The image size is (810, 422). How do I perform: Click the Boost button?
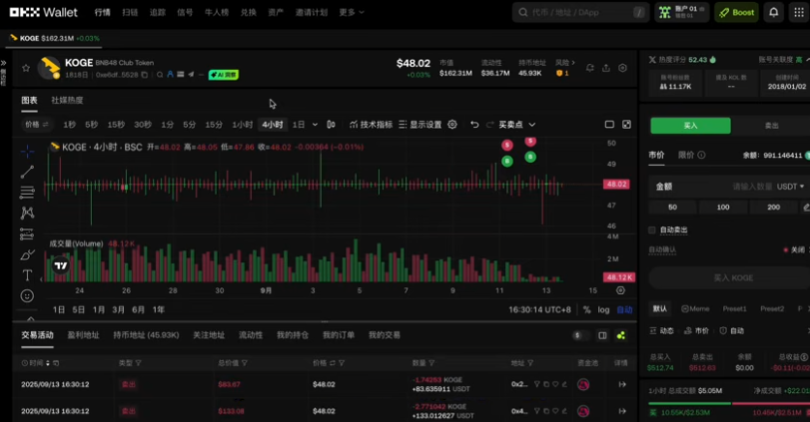737,12
